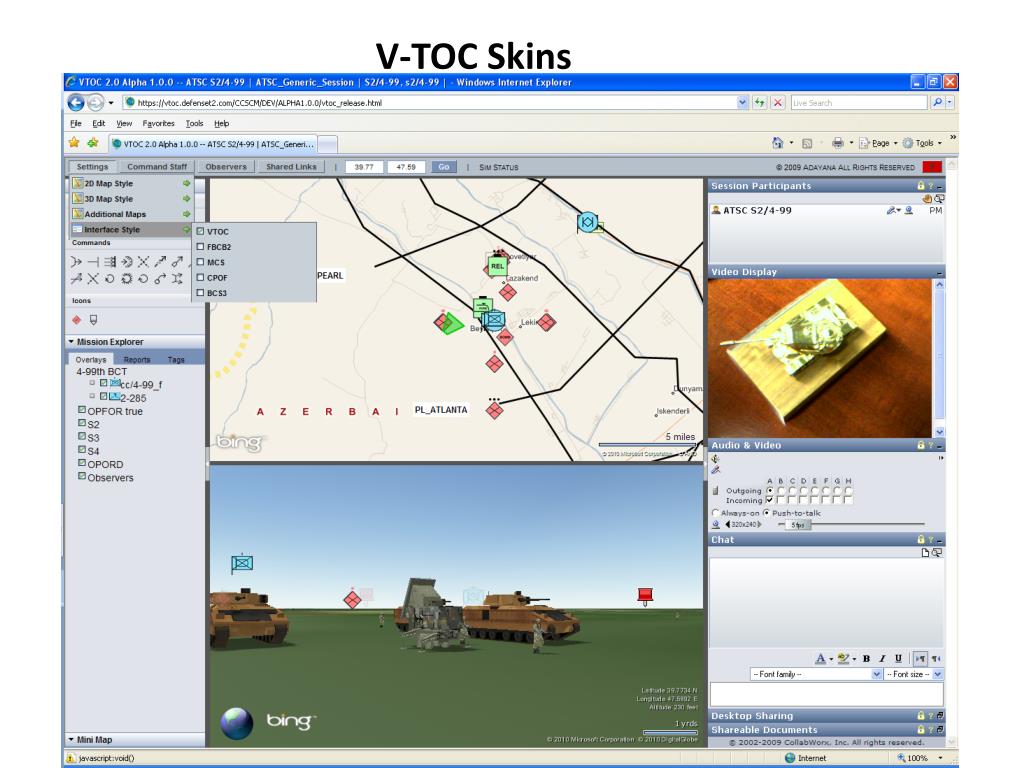Select Outgoing channel B radio button
The height and width of the screenshot is (768, 1024).
(781, 490)
